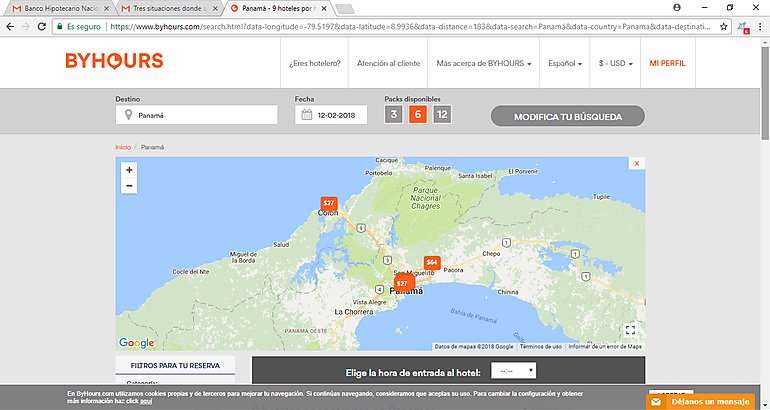770x410 pixels.
Task: Click Términos de uso map link
Action: point(541,347)
